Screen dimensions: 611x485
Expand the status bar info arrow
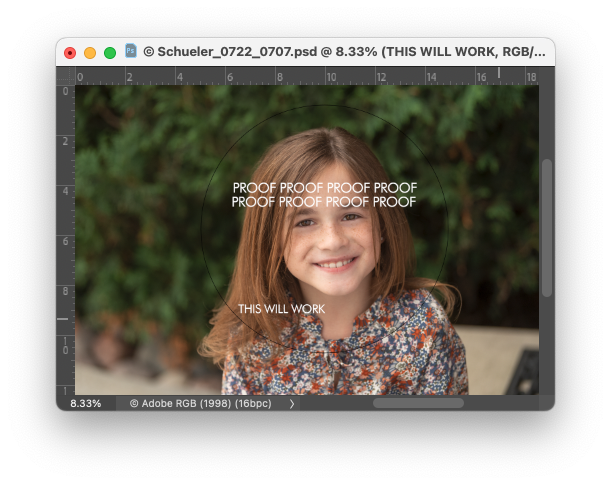coord(292,404)
